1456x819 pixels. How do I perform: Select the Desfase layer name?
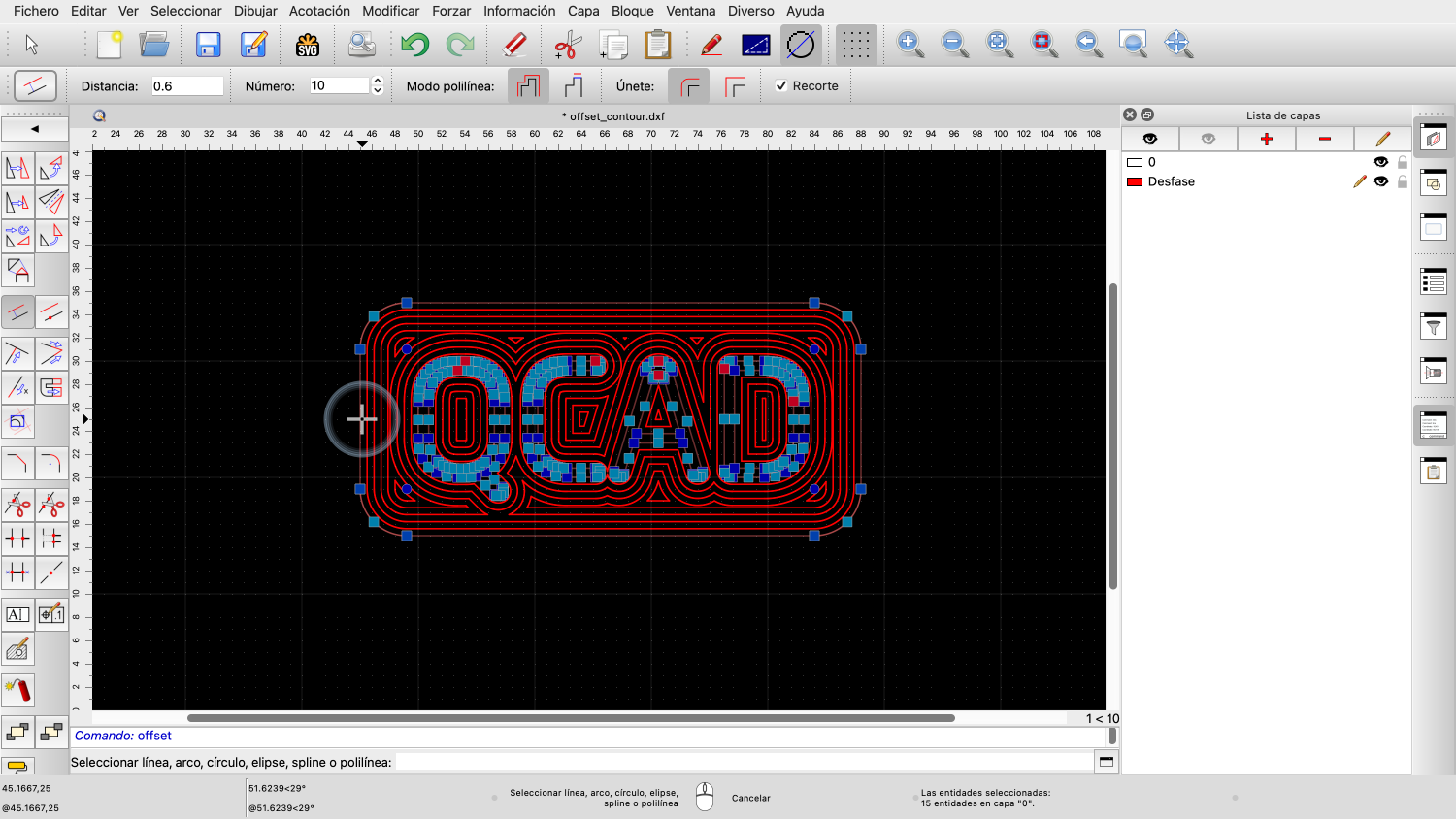click(x=1171, y=181)
